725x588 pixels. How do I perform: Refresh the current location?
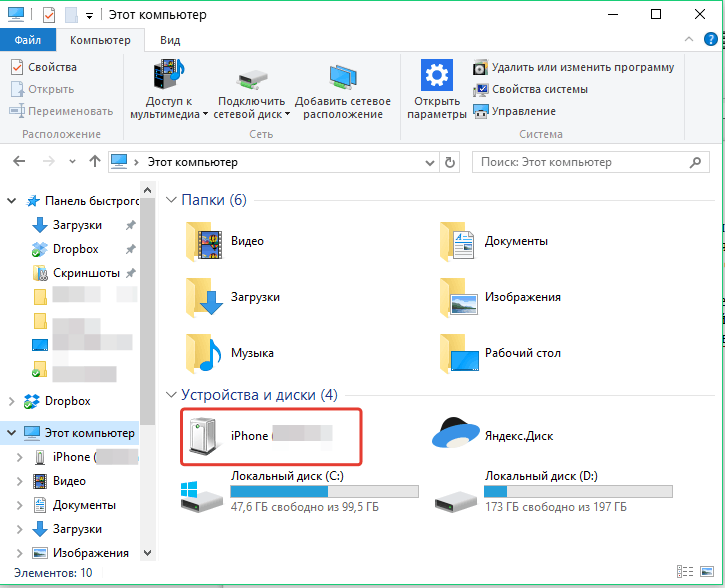coord(449,163)
